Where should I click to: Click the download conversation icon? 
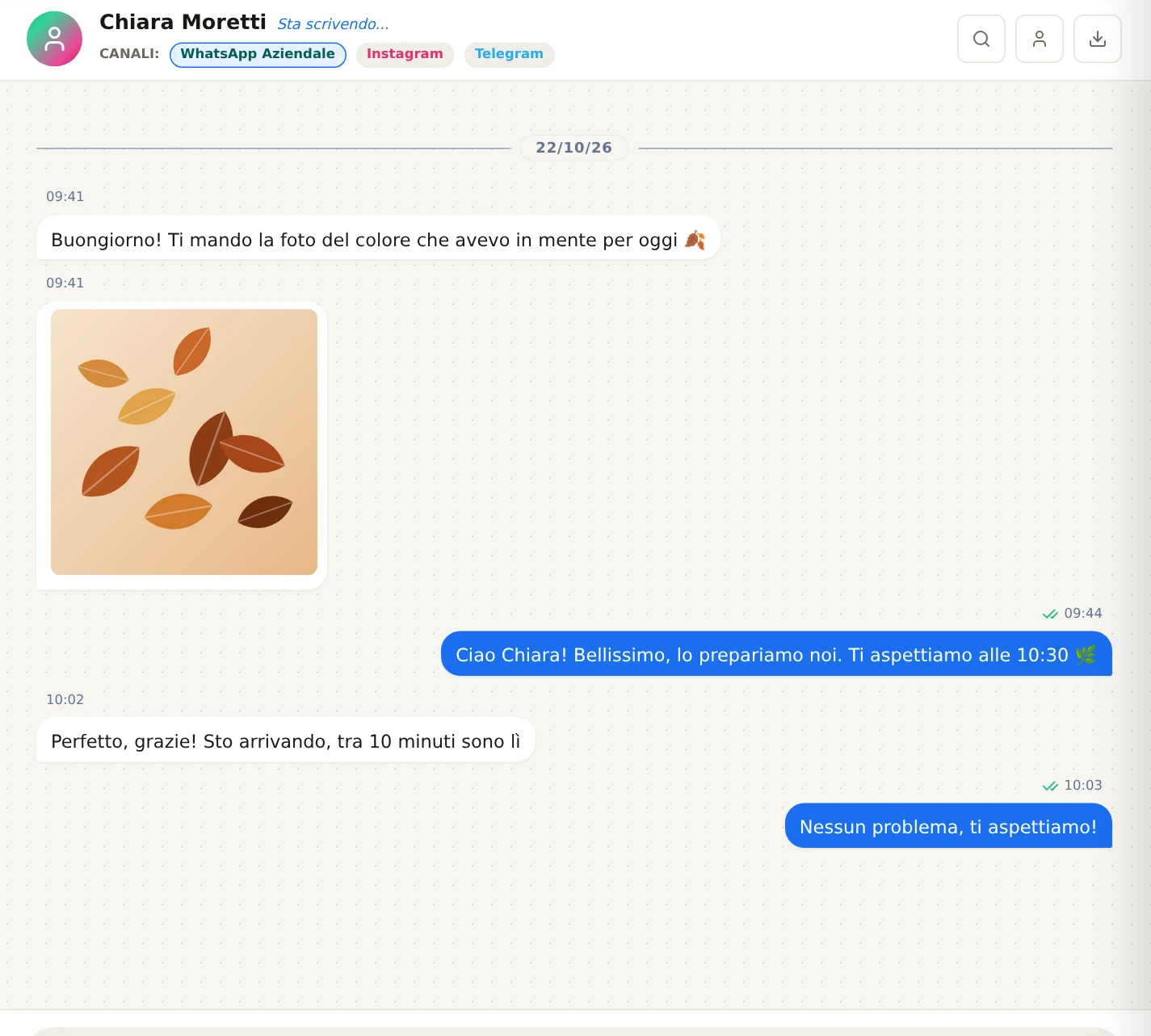1097,39
